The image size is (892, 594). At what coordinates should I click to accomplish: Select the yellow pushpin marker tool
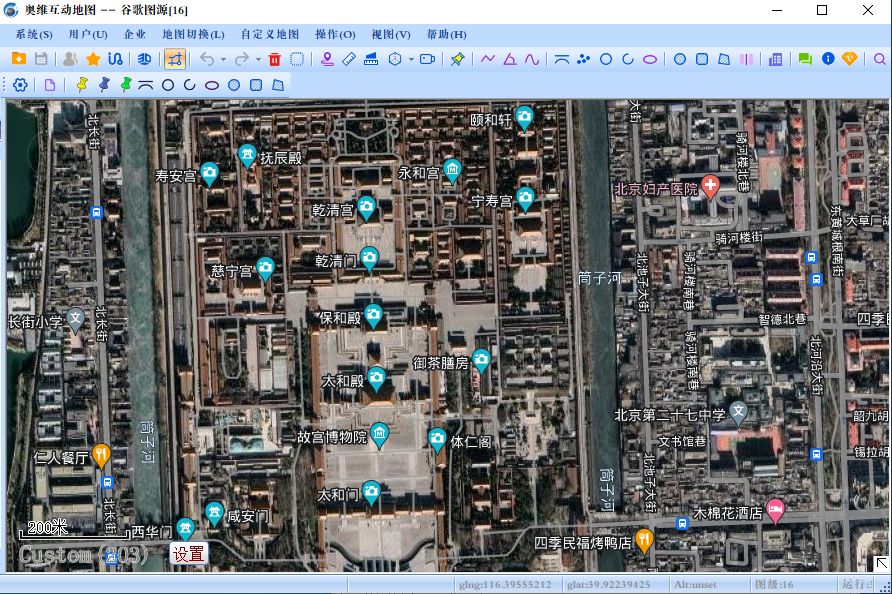coord(457,59)
